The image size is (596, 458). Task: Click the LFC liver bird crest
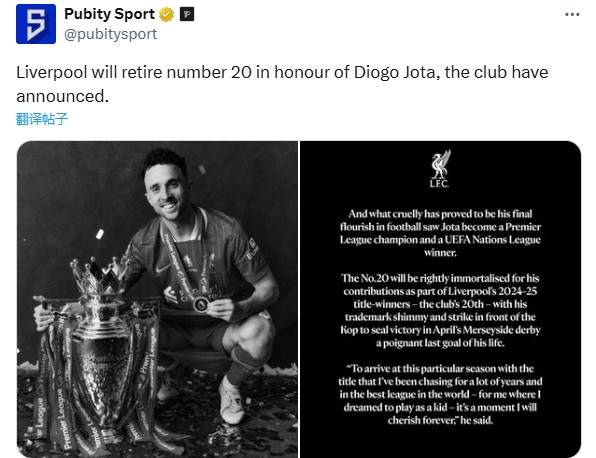440,168
